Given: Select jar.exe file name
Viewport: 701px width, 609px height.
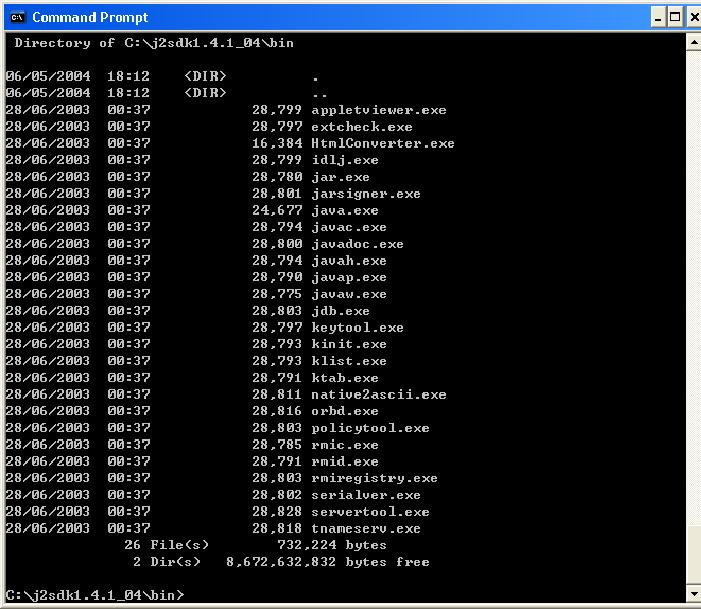Looking at the screenshot, I should [341, 177].
